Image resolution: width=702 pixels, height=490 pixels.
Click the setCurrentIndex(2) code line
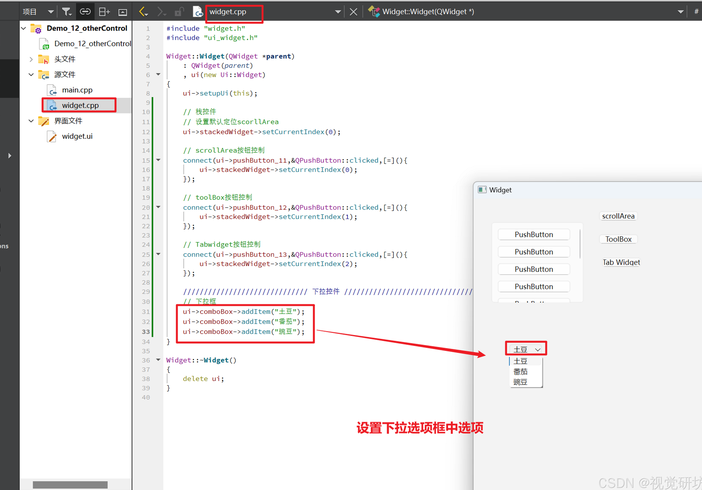[x=278, y=264]
